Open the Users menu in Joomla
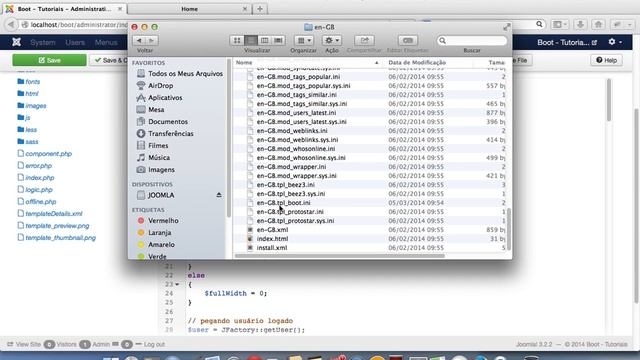 pos(75,42)
